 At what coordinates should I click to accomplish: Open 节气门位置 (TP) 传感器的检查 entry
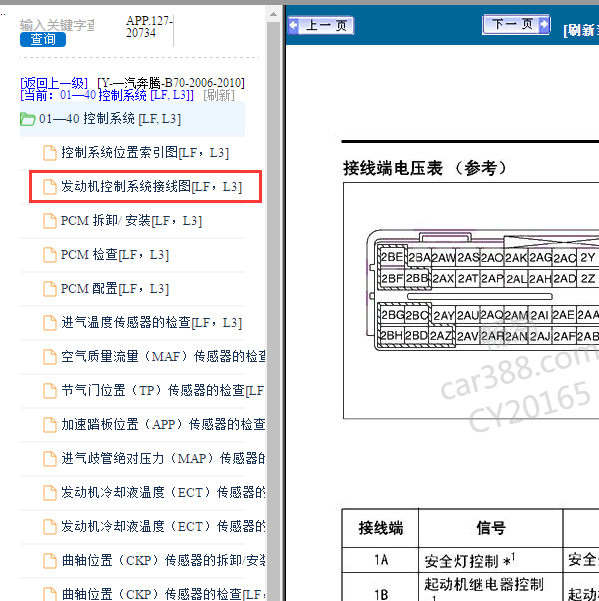[163, 391]
